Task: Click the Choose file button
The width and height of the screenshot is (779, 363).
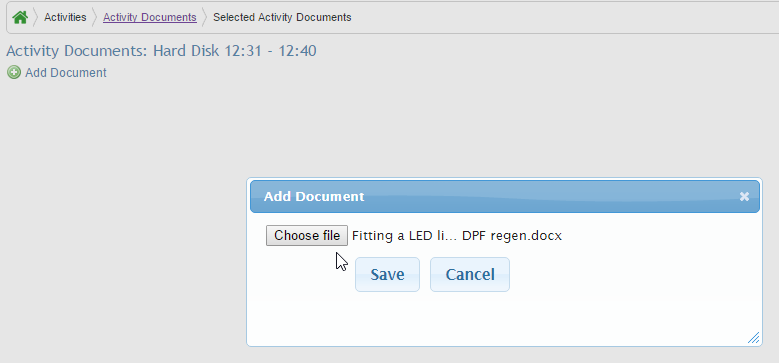Action: coord(307,235)
